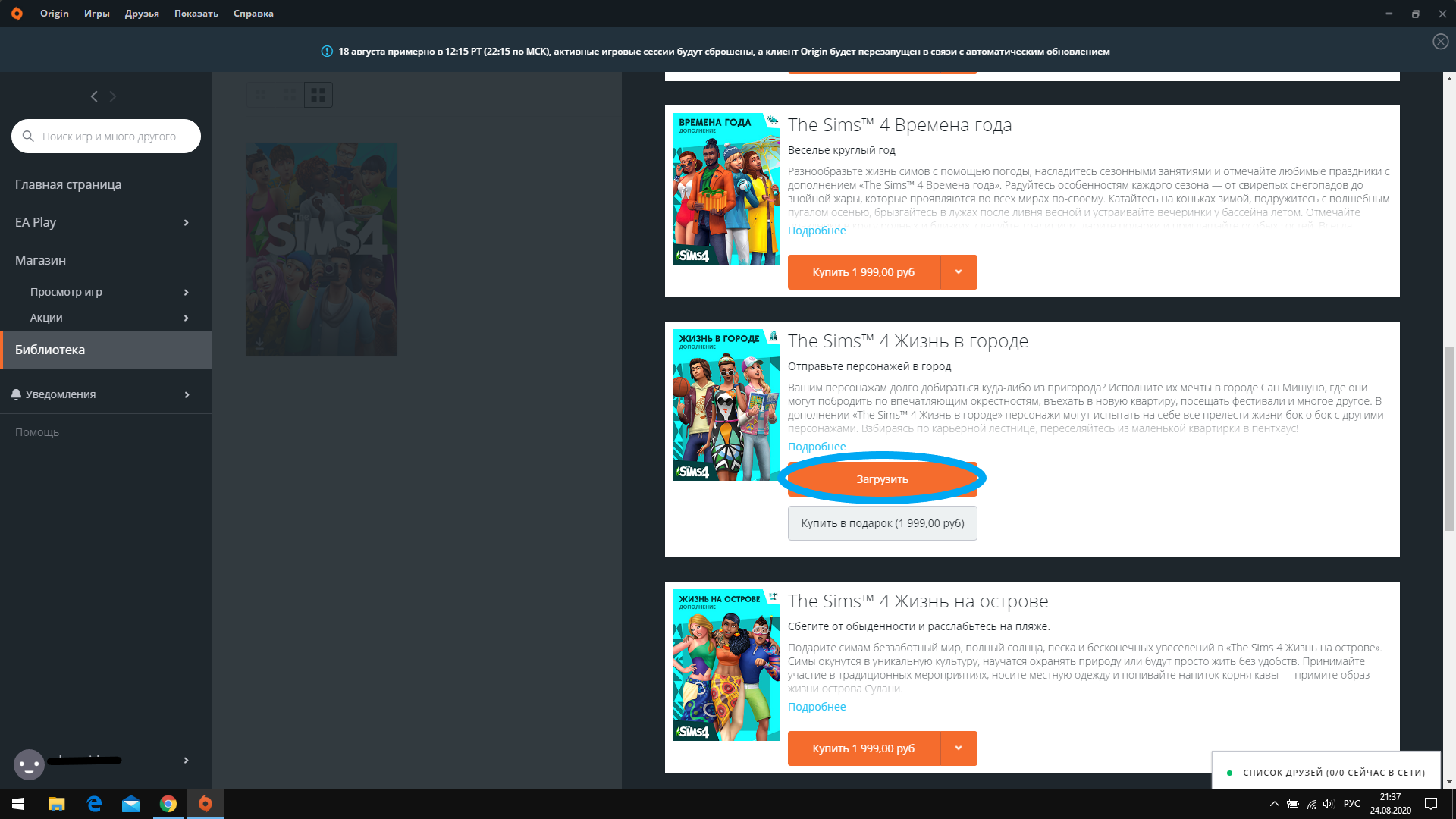Open Жизнь в городе cover image

click(726, 405)
